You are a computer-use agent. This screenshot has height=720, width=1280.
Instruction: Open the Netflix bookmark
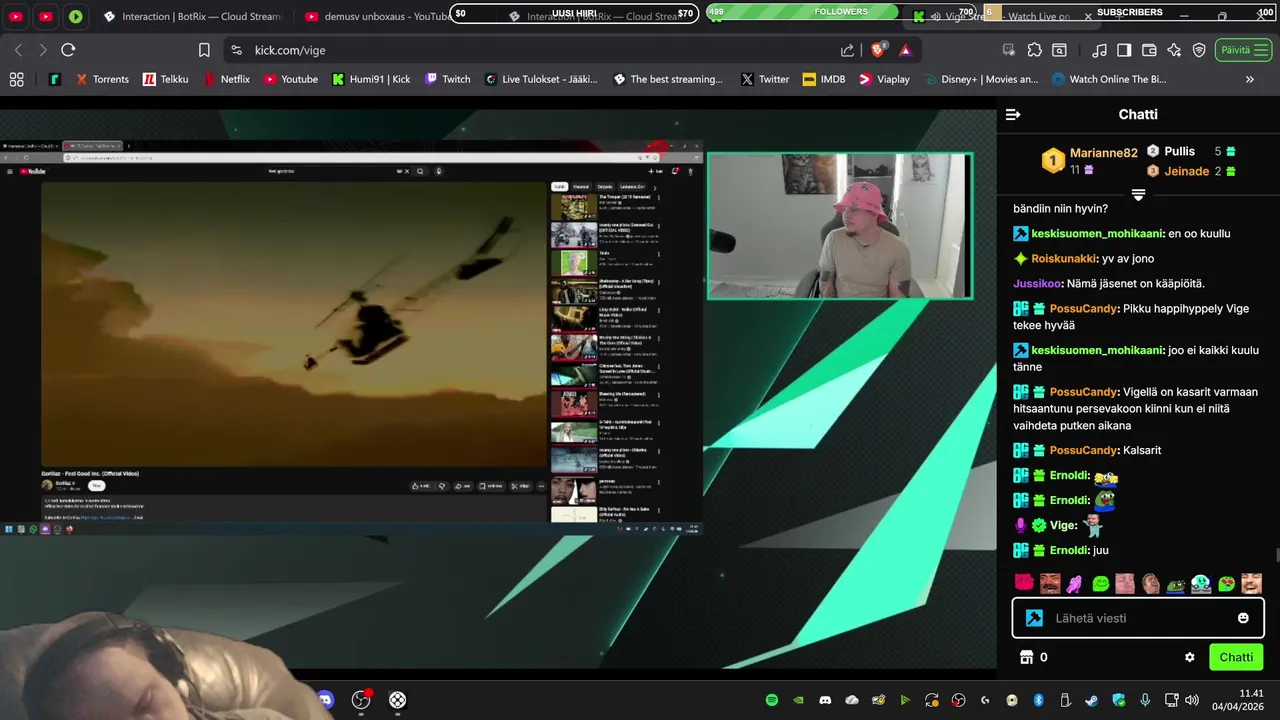(226, 79)
